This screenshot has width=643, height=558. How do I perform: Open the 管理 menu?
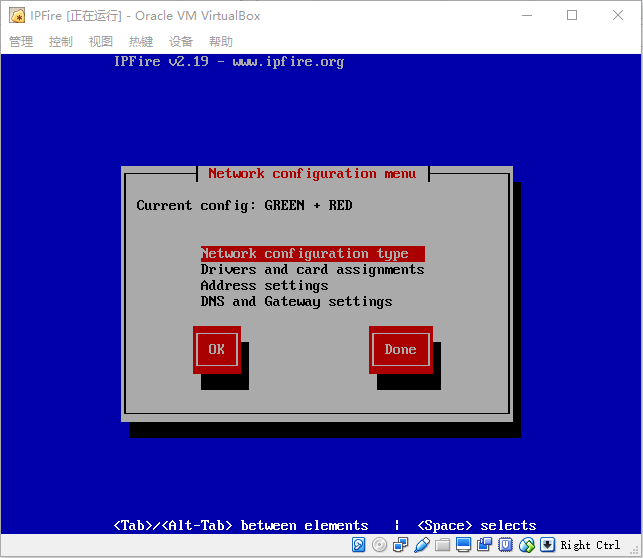click(21, 41)
